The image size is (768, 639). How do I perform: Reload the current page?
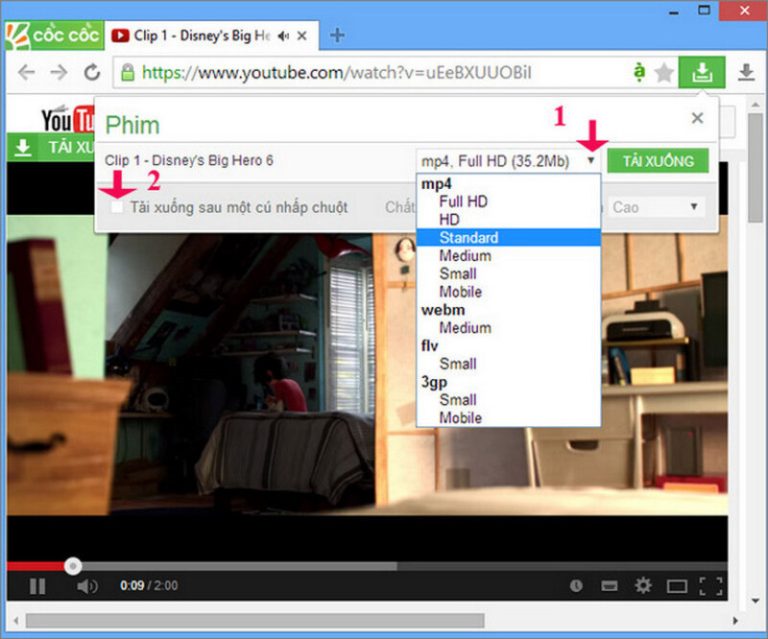(x=92, y=72)
